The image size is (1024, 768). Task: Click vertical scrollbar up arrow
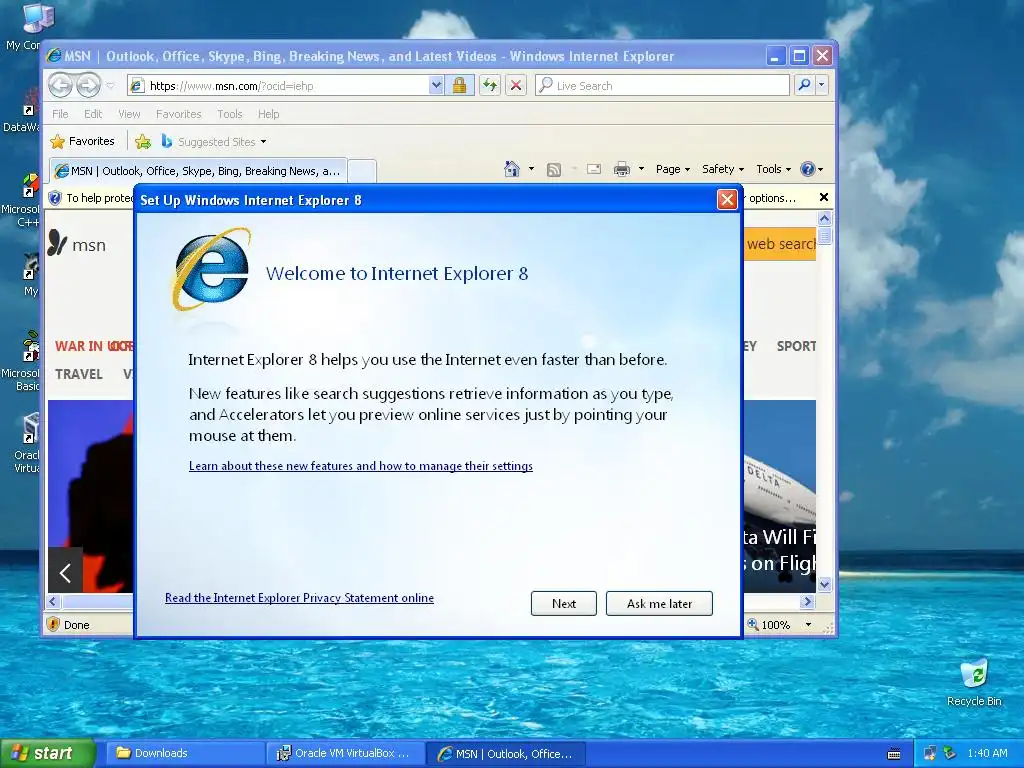(824, 218)
